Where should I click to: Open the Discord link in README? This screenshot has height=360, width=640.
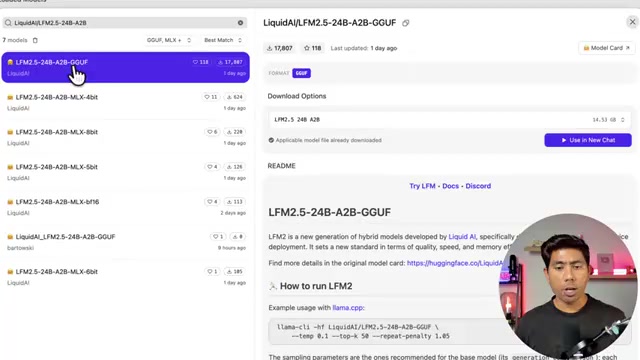[x=478, y=186]
